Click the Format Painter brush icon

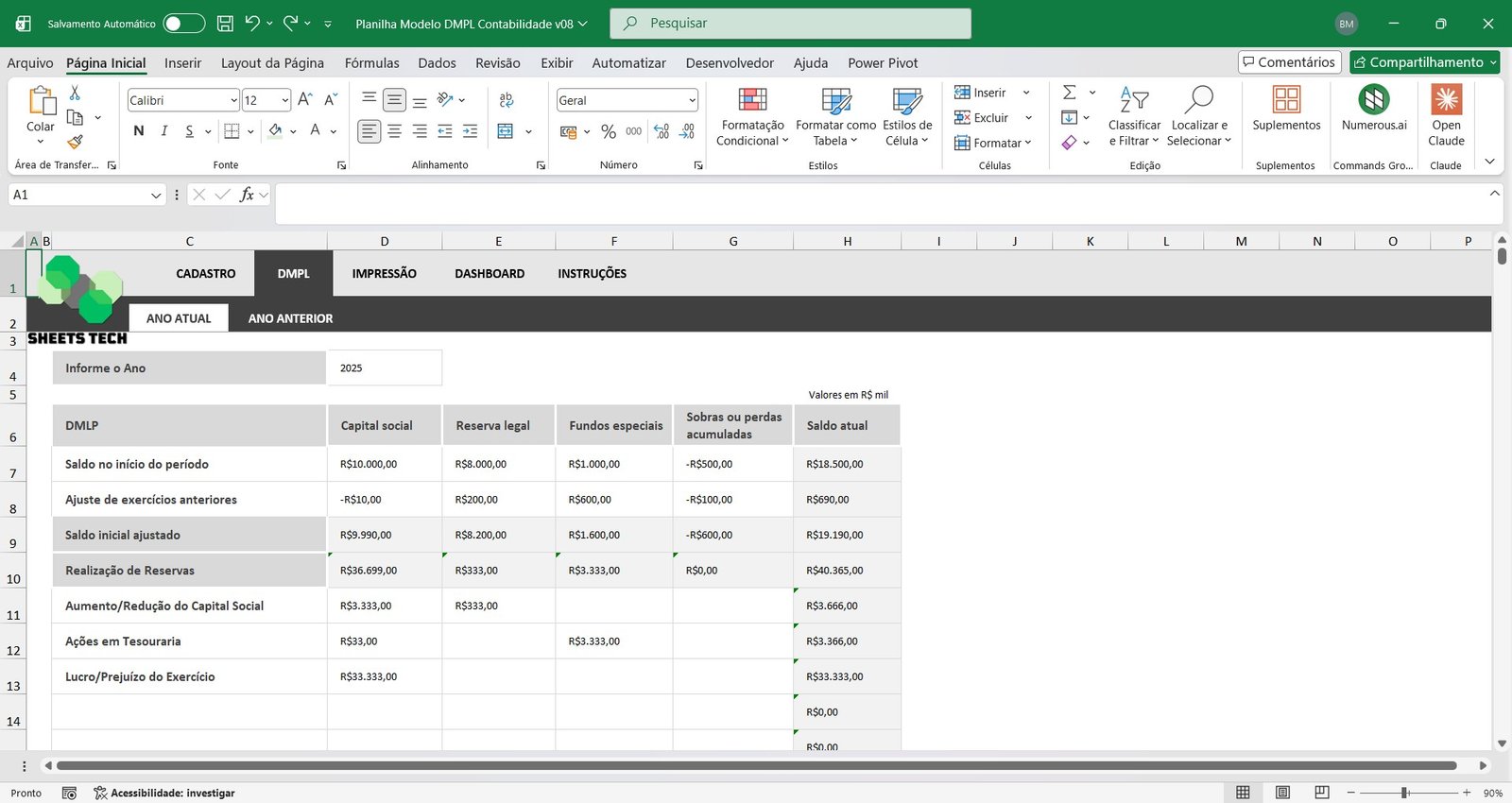pos(75,142)
